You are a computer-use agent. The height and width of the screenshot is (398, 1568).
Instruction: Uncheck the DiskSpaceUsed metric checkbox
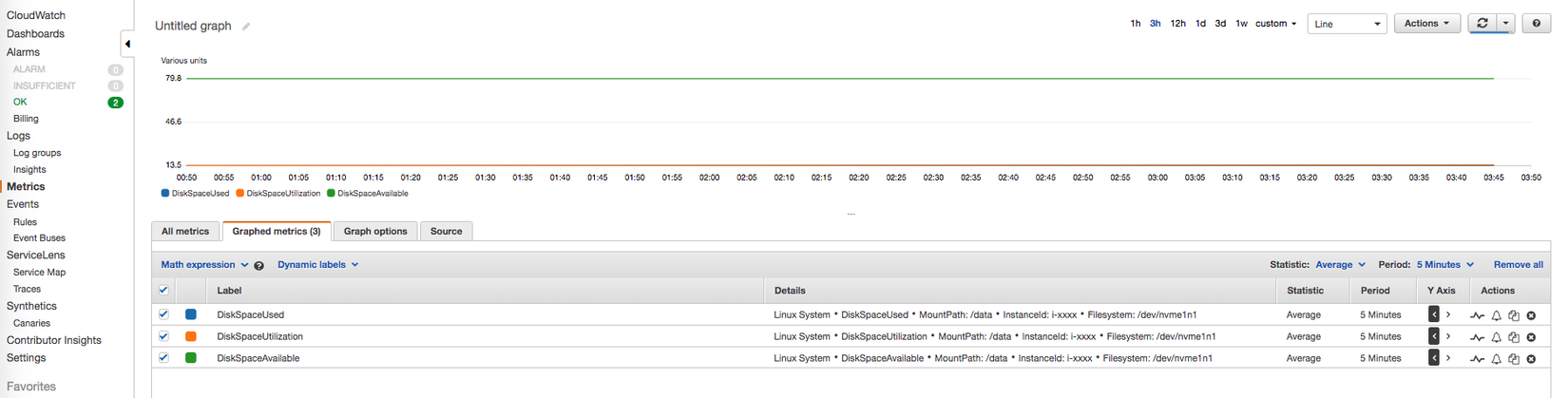[x=163, y=314]
